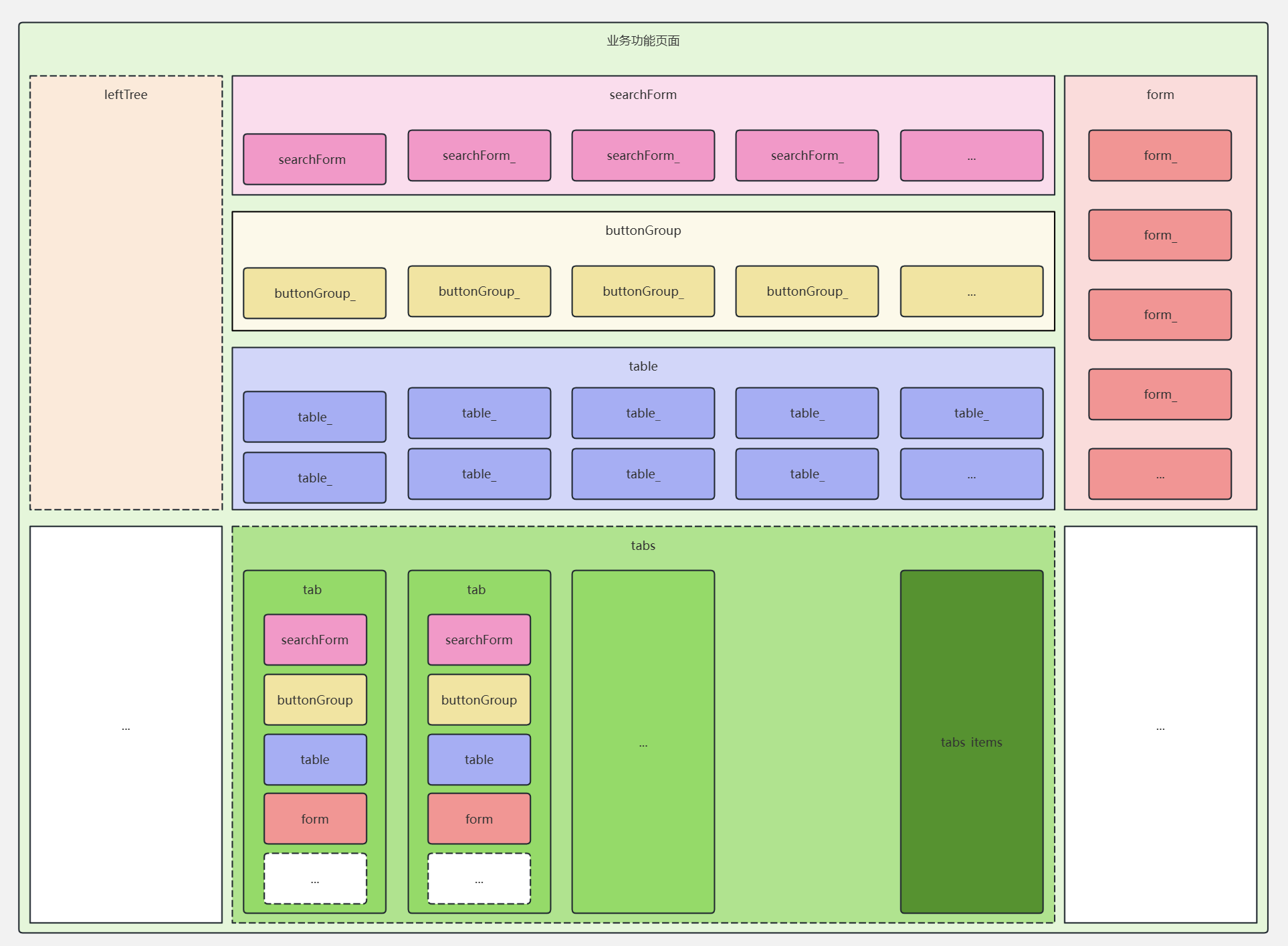Click the ellipsis box in buttonGroup row
This screenshot has height=946, width=1288.
(x=971, y=292)
